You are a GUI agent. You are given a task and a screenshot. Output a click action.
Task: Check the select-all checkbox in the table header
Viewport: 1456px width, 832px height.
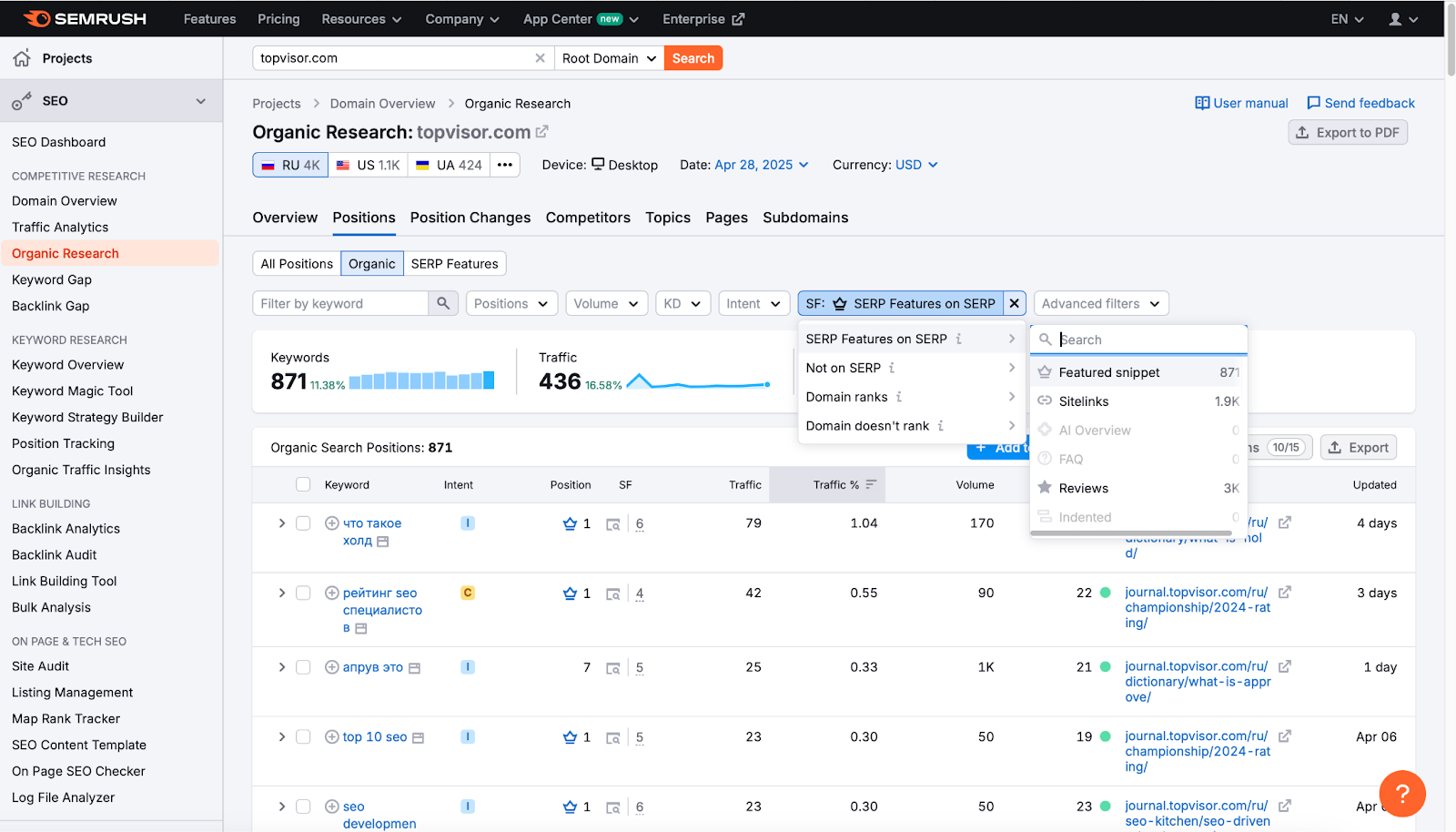[x=303, y=484]
